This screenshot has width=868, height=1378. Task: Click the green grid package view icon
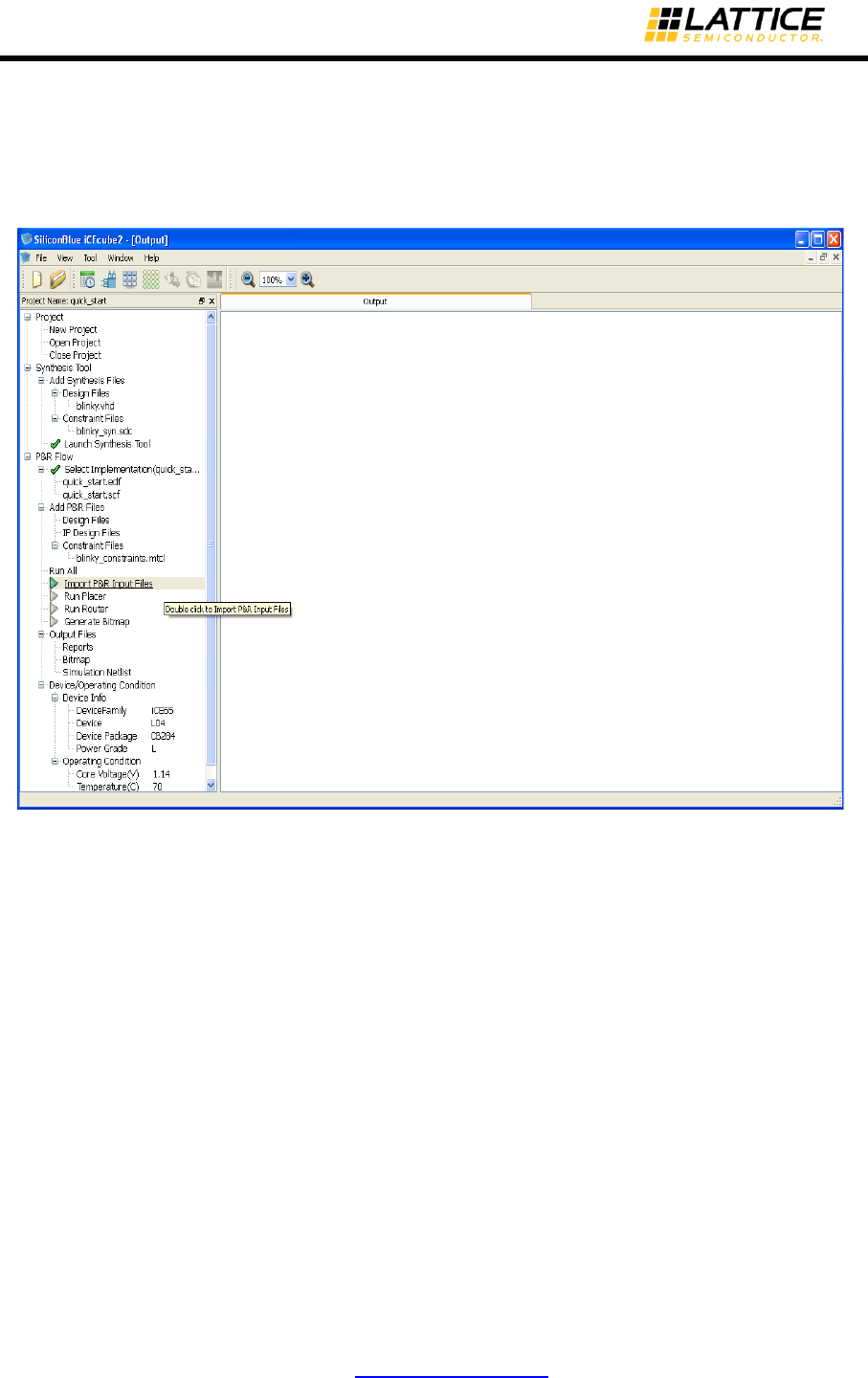pyautogui.click(x=151, y=279)
